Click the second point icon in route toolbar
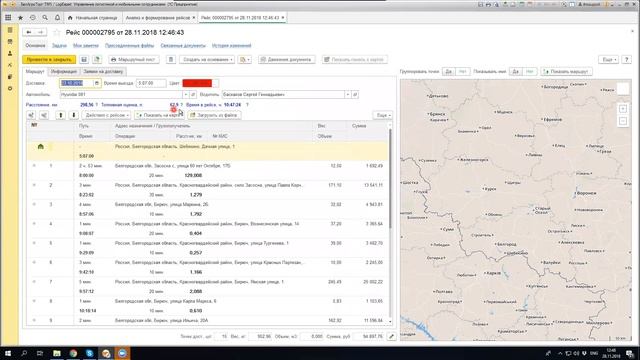 click(44, 116)
